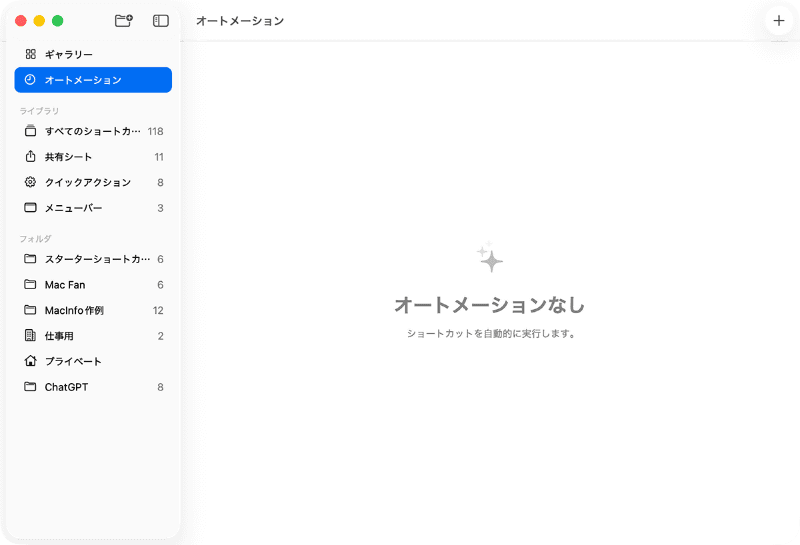Viewport: 800px width, 545px height.
Task: Open the ChatGPT folder name
Action: (66, 387)
